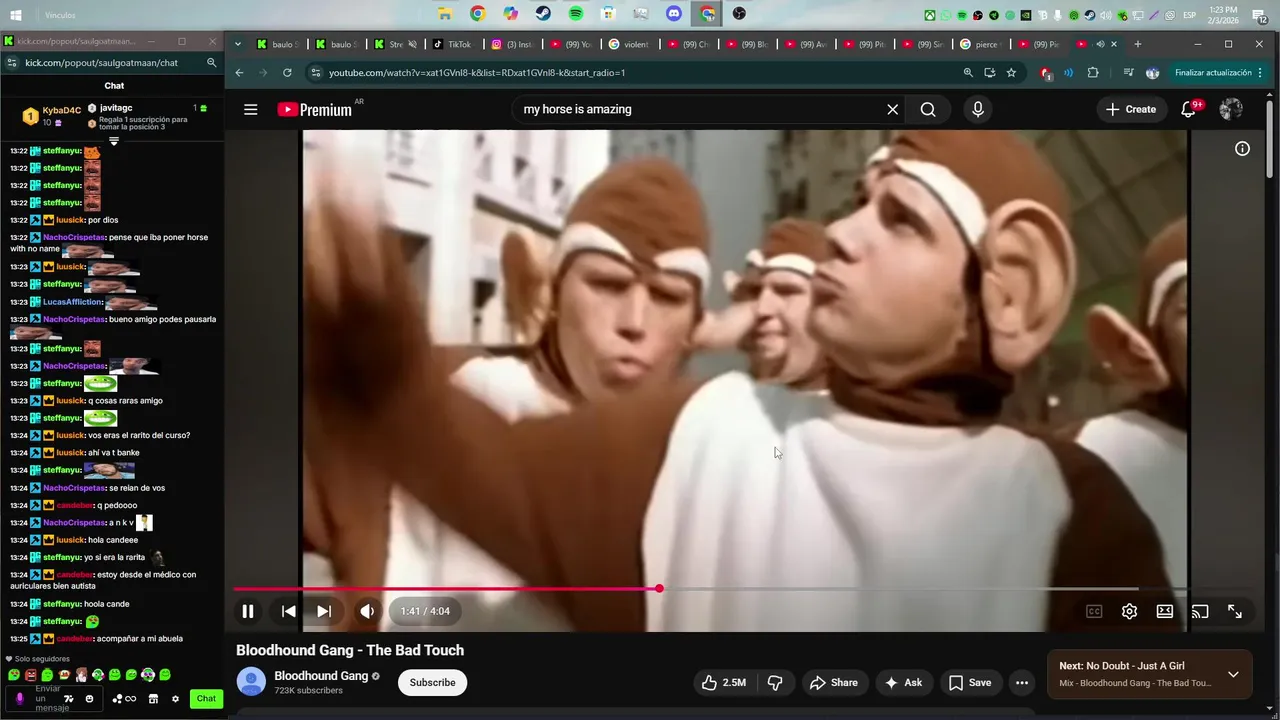Open the Windows Start menu
1280x720 pixels.
pos(16,15)
